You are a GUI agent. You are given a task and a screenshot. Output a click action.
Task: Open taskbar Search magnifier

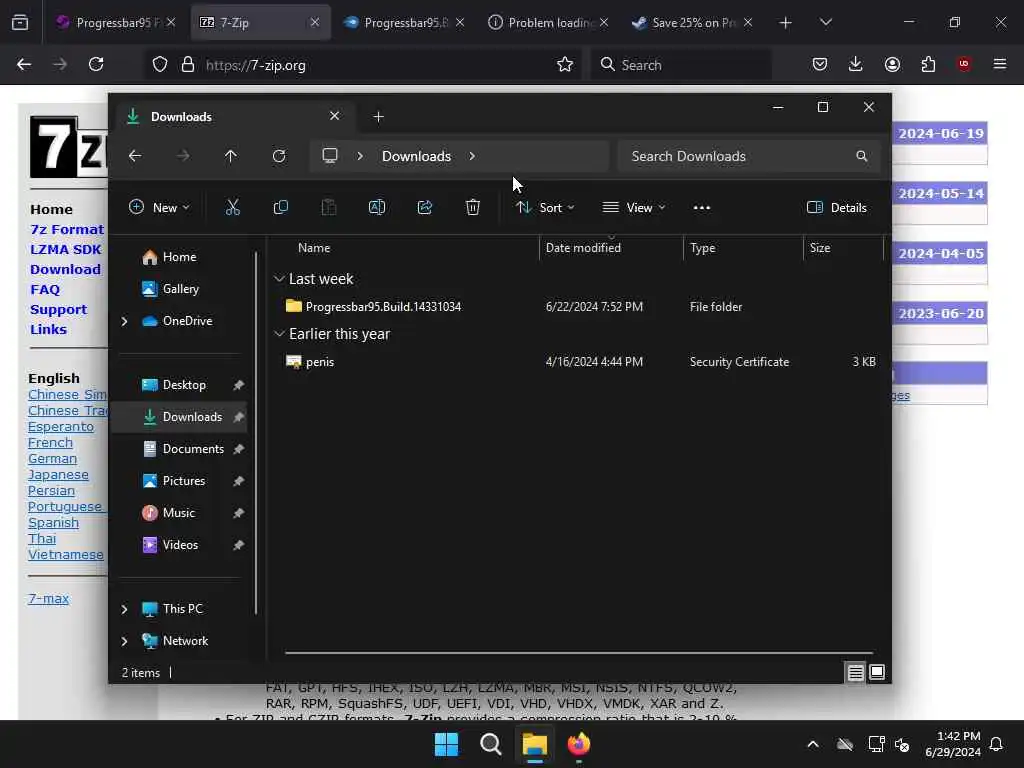pyautogui.click(x=490, y=744)
